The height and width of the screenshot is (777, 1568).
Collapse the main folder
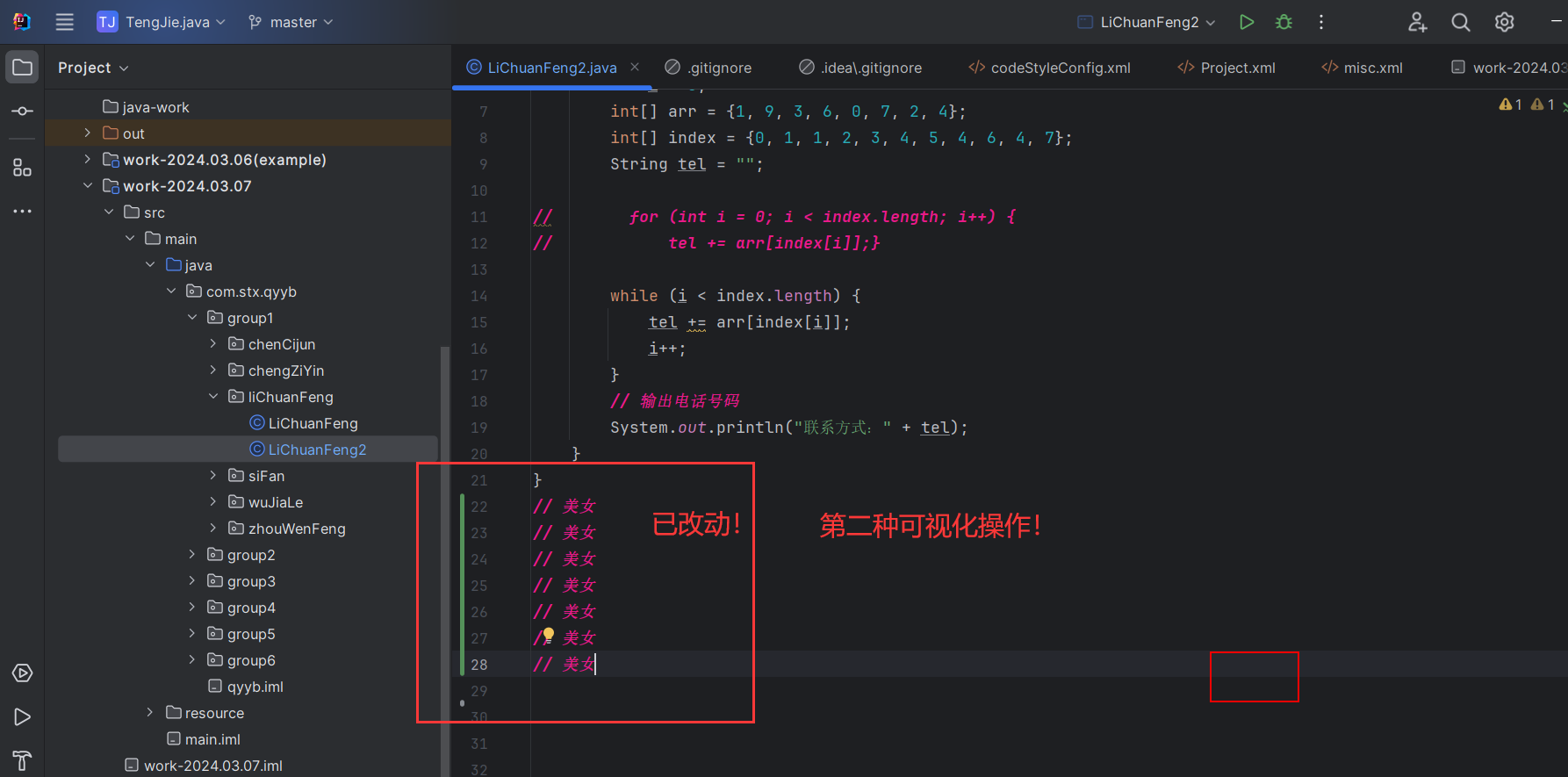click(x=129, y=238)
